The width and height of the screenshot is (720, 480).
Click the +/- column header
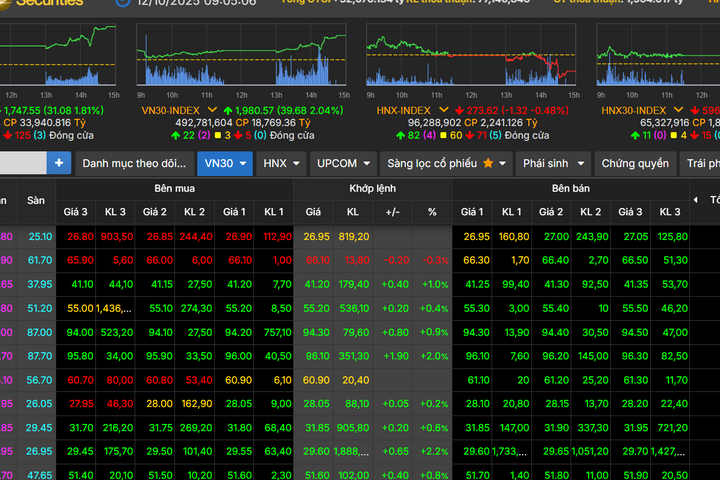click(x=393, y=212)
